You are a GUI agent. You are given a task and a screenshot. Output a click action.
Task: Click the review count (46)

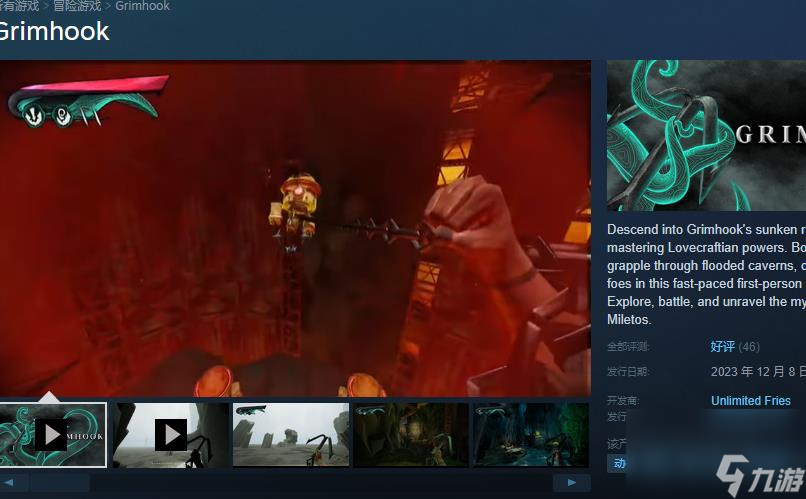(749, 347)
